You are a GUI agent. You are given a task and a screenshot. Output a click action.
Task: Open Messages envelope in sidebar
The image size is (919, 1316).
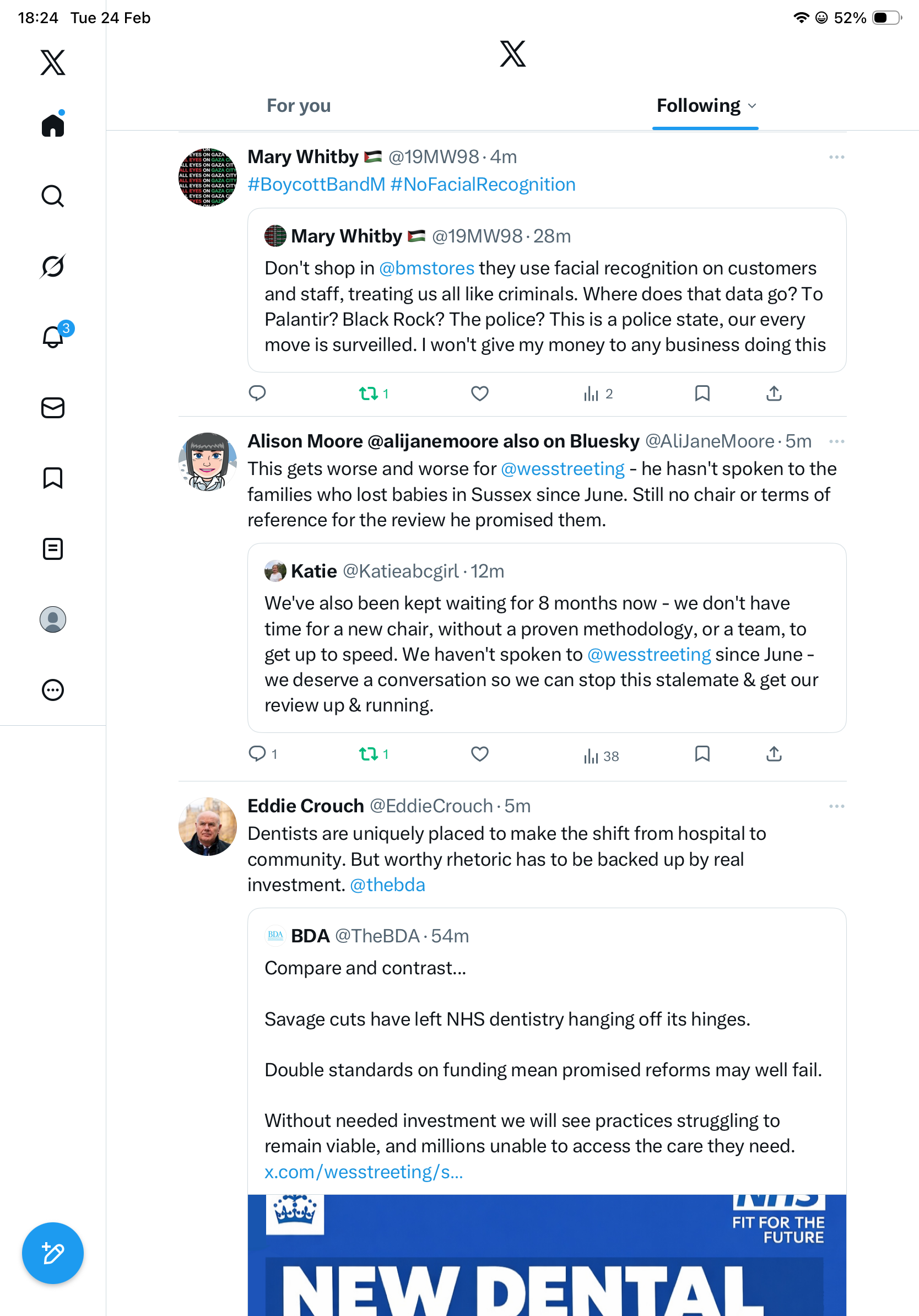pyautogui.click(x=53, y=407)
